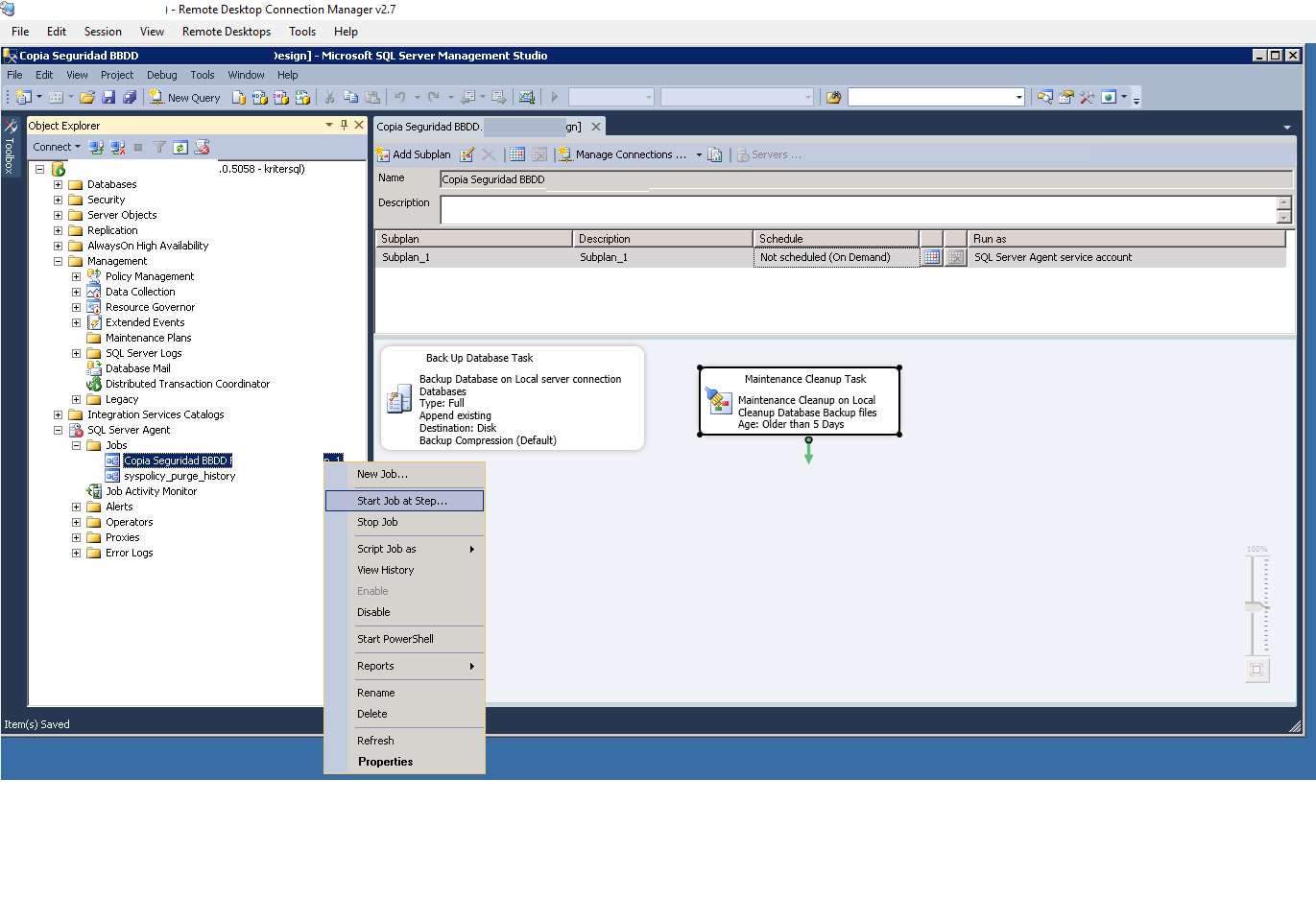Click the Toolbox side panel tab
Image resolution: width=1316 pixels, height=921 pixels.
pos(10,146)
